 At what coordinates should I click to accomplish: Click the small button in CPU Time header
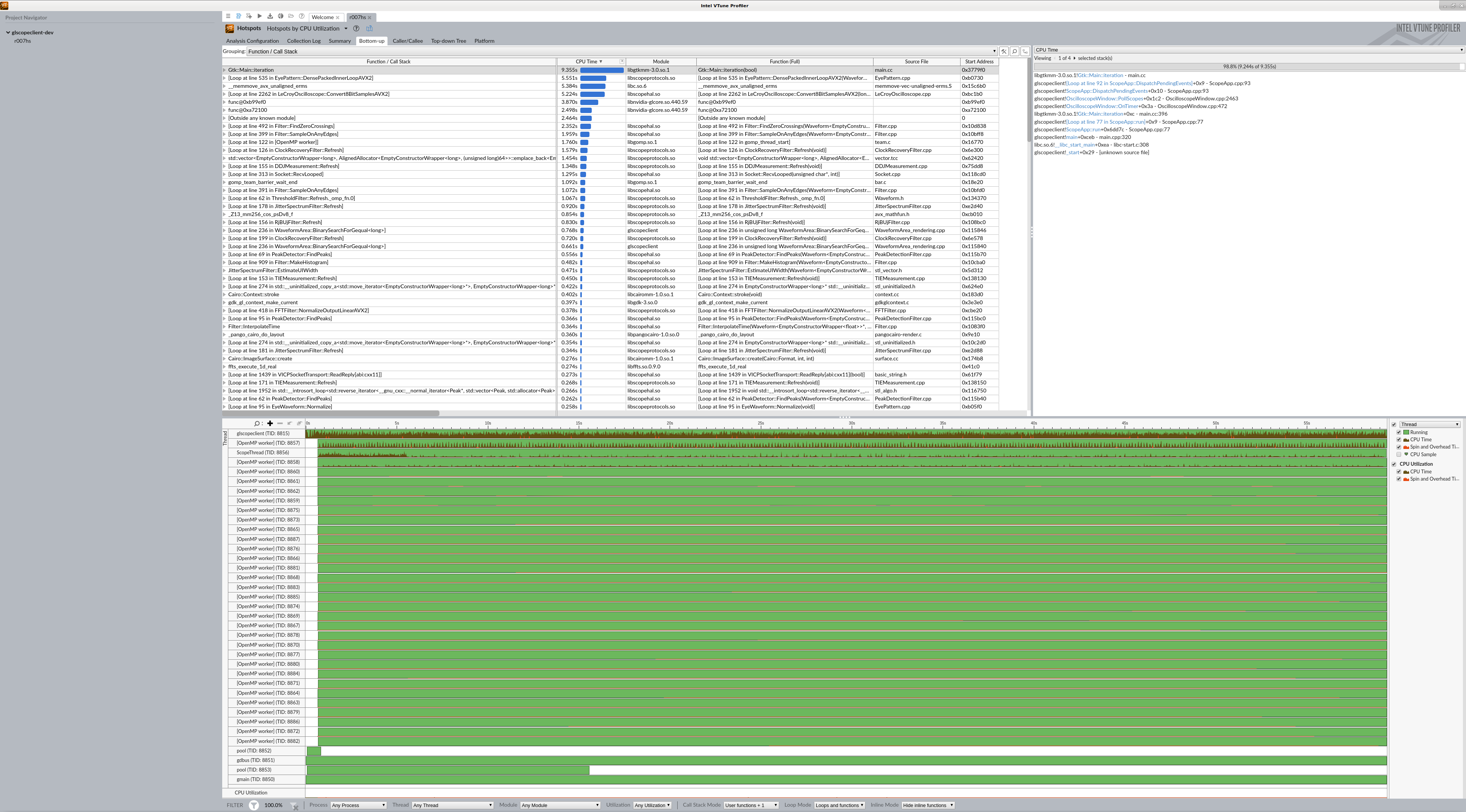(x=622, y=61)
